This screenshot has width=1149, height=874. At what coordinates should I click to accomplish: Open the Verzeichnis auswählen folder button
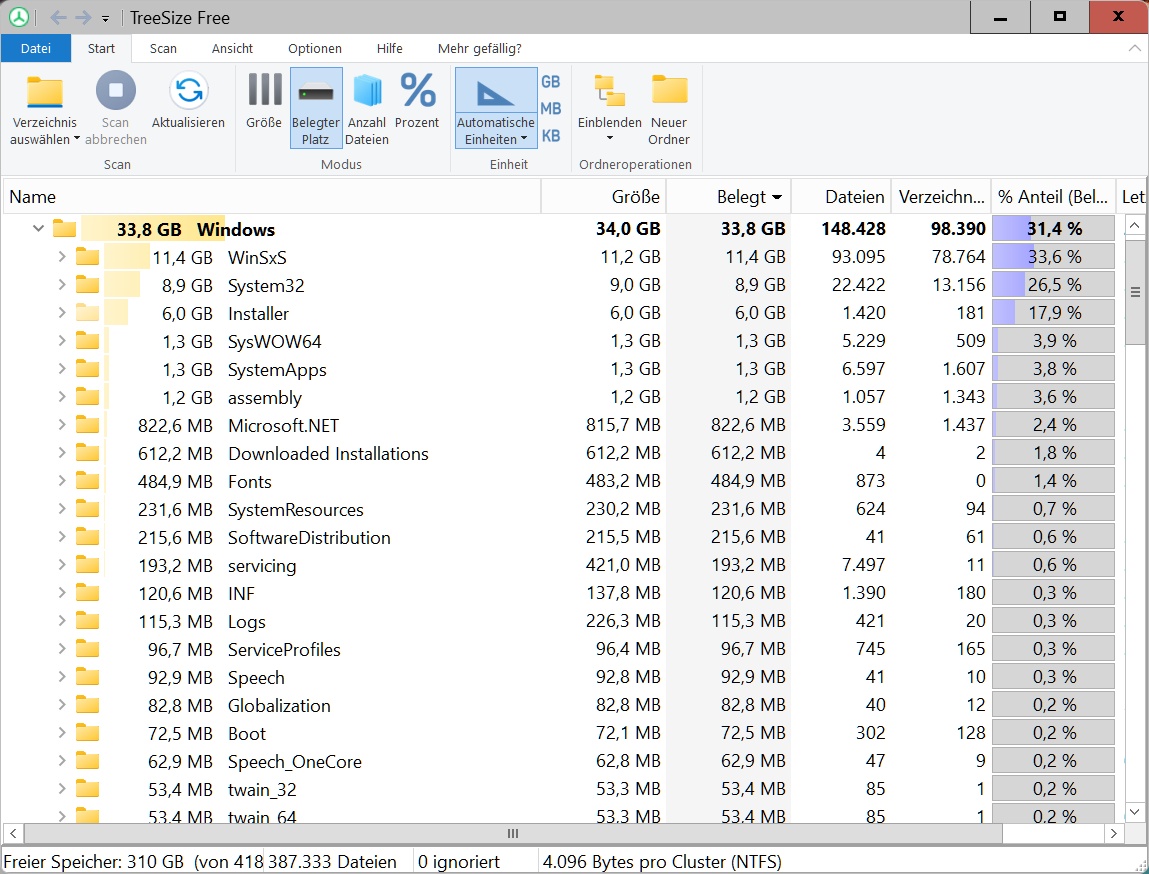[x=45, y=110]
